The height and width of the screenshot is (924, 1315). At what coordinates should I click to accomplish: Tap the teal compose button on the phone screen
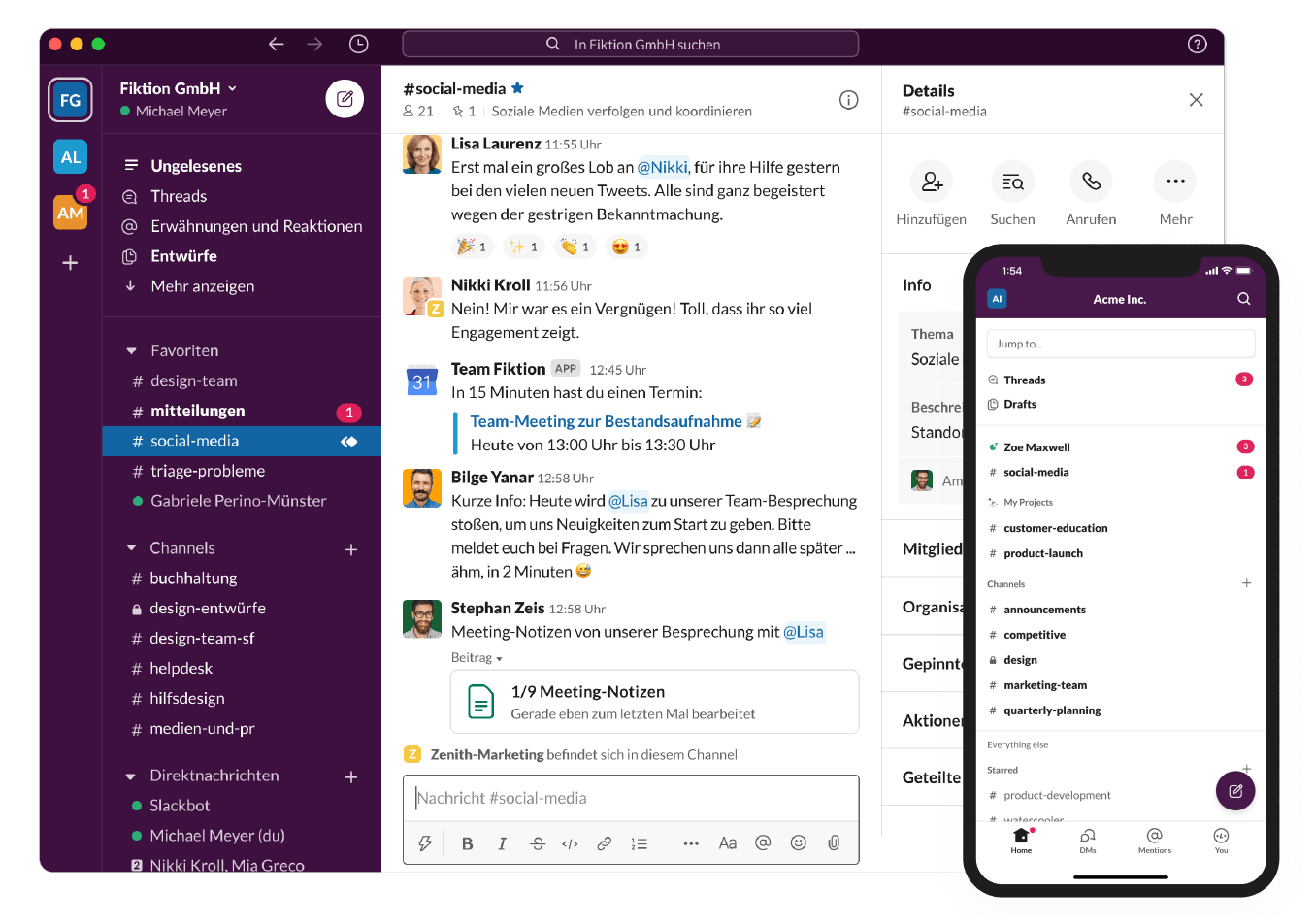tap(1234, 791)
